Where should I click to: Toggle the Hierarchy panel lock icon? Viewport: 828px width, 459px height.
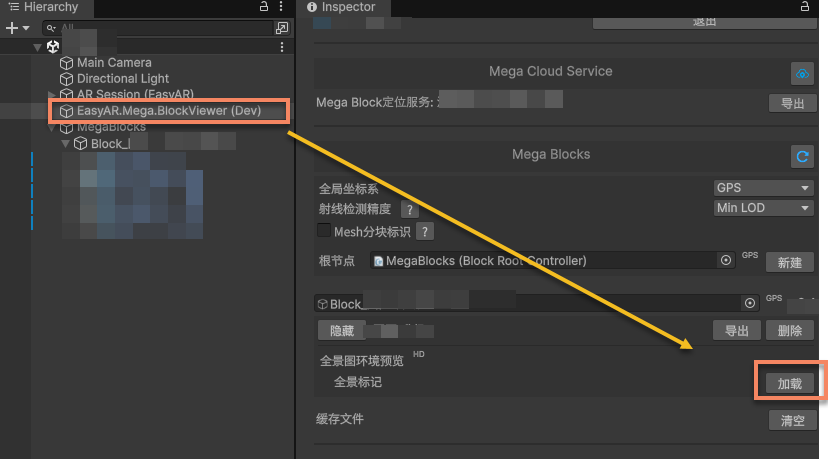pos(263,7)
